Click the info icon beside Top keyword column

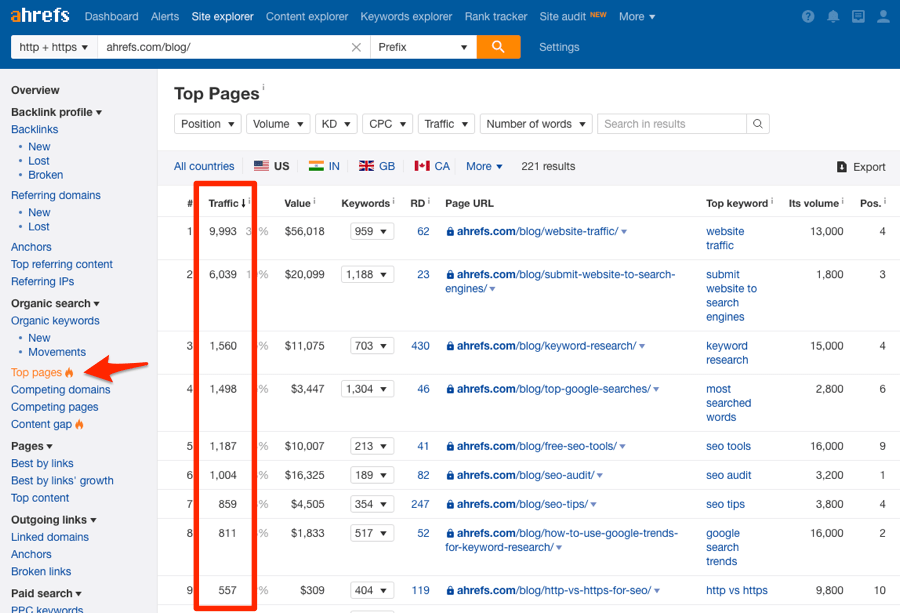(772, 201)
